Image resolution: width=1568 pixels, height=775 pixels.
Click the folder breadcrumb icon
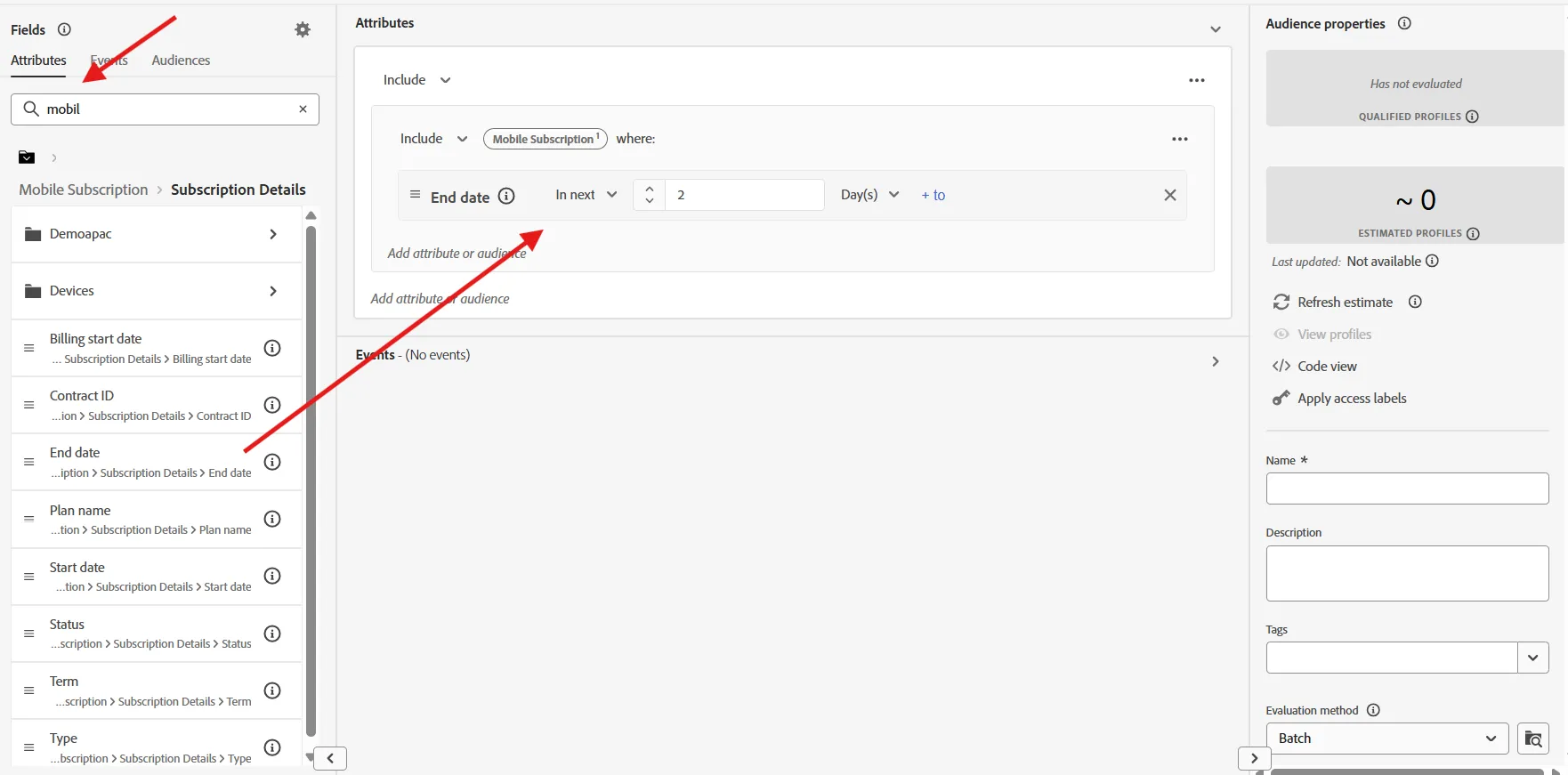[x=27, y=157]
